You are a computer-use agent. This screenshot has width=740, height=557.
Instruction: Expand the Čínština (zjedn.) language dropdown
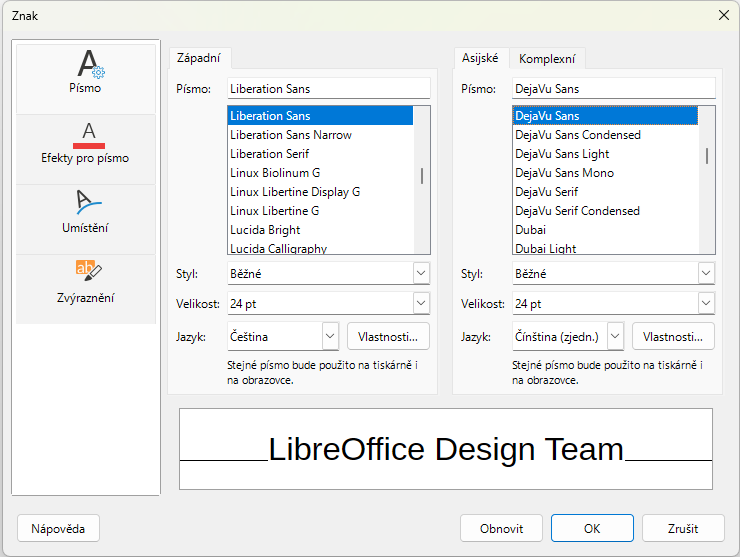(615, 336)
